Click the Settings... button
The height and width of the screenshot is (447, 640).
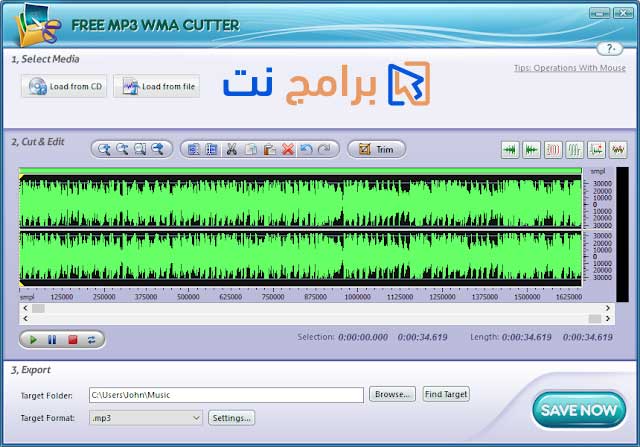pos(231,418)
